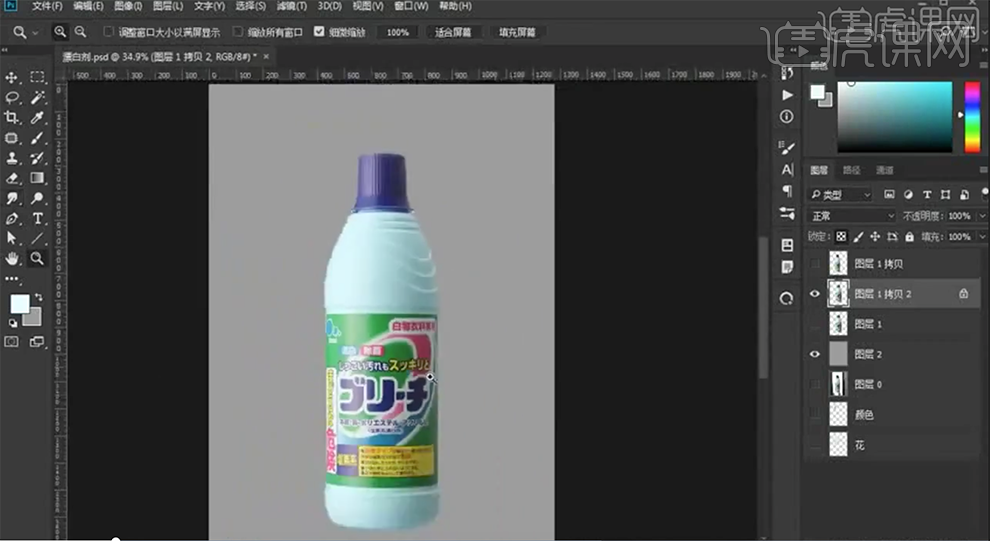Screen dimensions: 990x541
Task: Select the Magic Wand tool
Action: (x=38, y=97)
